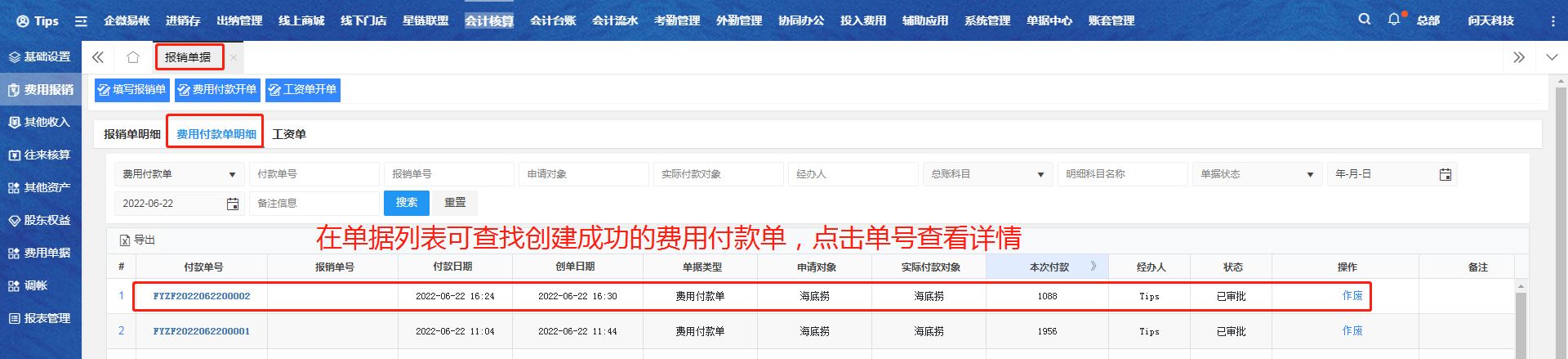This screenshot has height=359, width=1568.
Task: Select the 报销单据 page tab
Action: [188, 57]
